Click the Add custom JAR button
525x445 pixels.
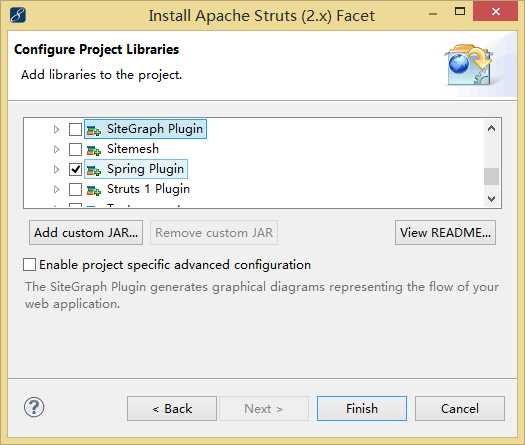86,233
